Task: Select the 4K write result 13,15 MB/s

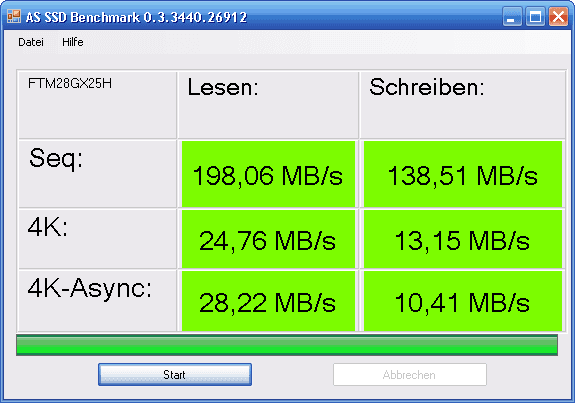Action: (x=463, y=239)
